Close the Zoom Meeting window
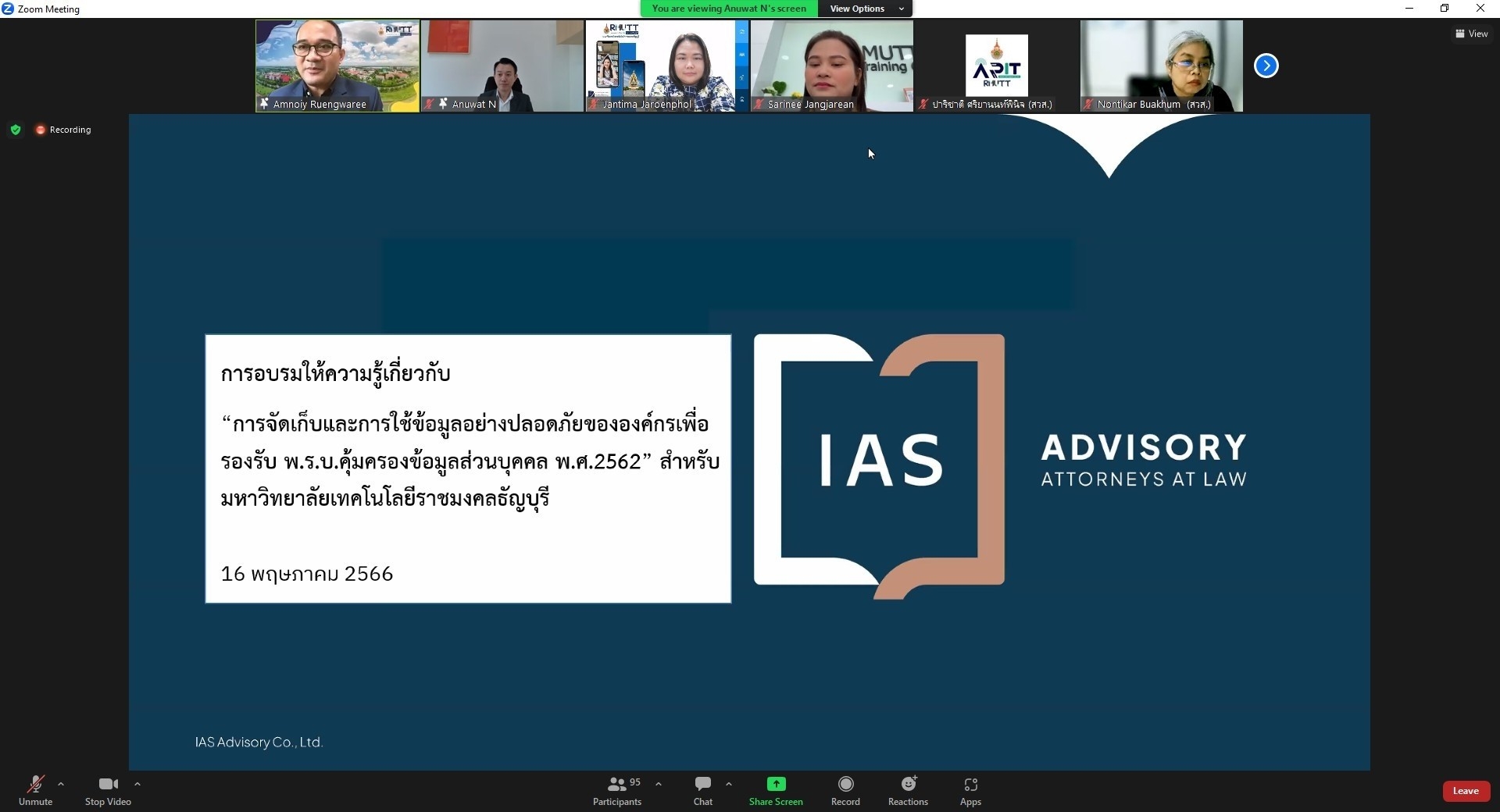The width and height of the screenshot is (1500, 812). [1480, 9]
